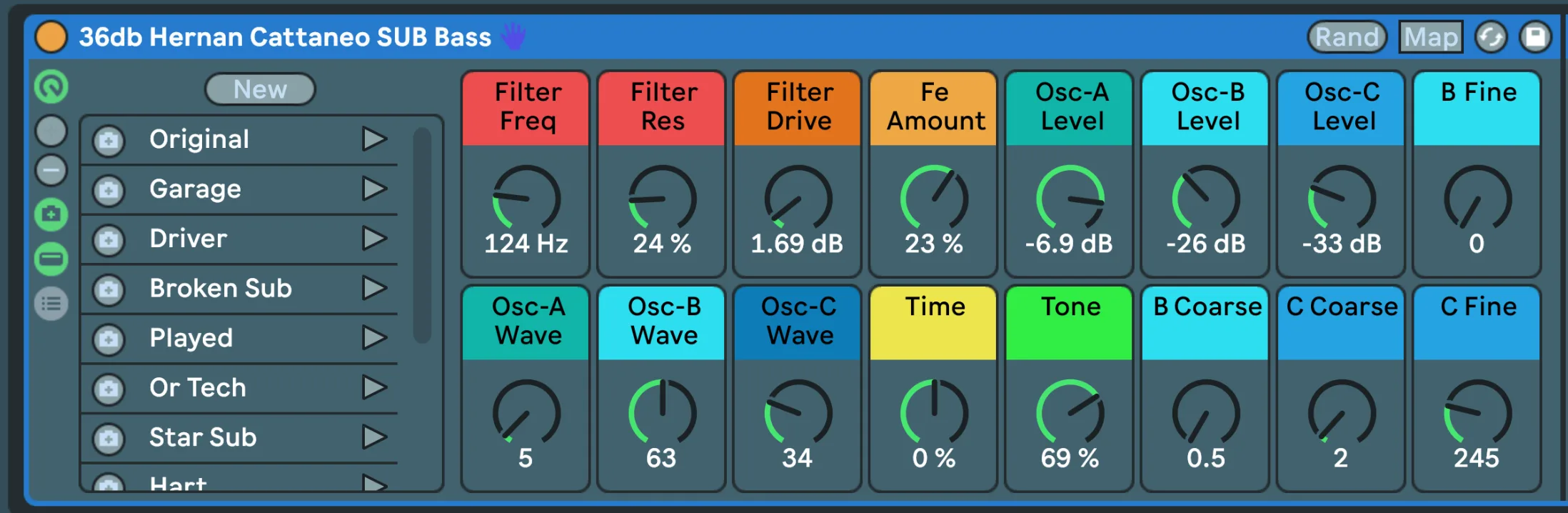Click the B Coarse macro knob
The image size is (1568, 513).
tap(1206, 413)
